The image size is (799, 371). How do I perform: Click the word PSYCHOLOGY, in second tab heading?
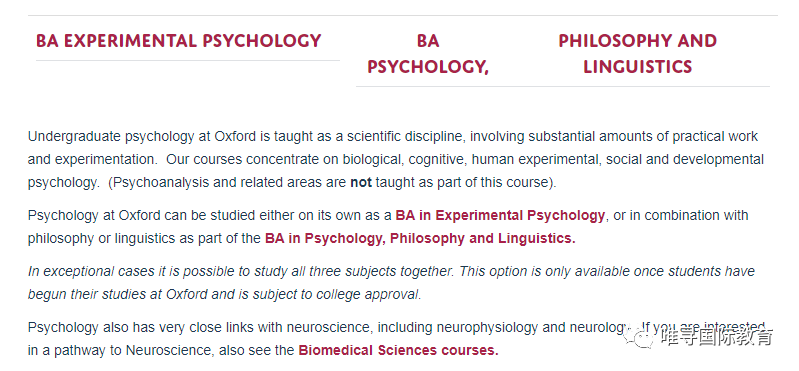click(428, 67)
